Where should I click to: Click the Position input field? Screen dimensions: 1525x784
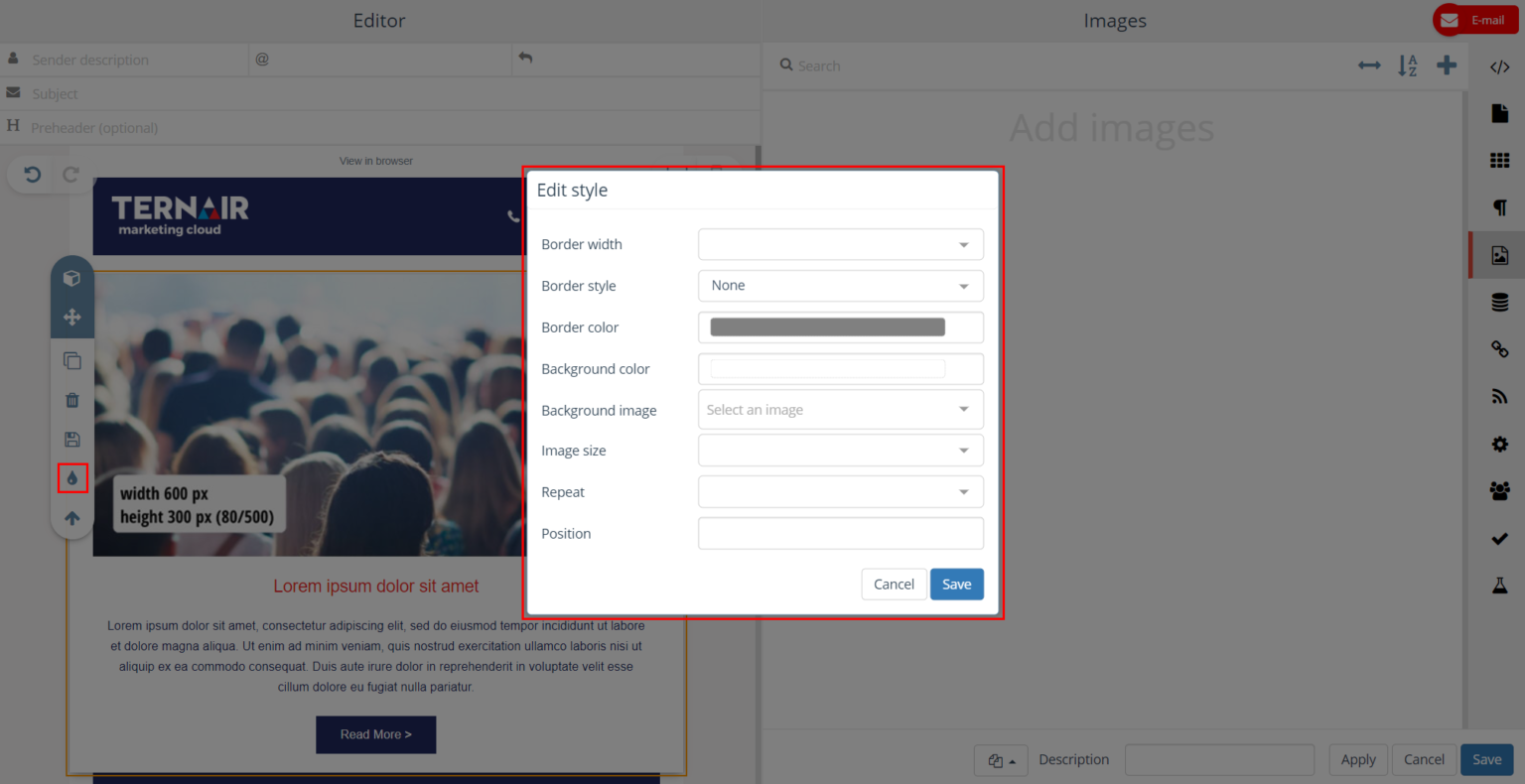pos(841,534)
